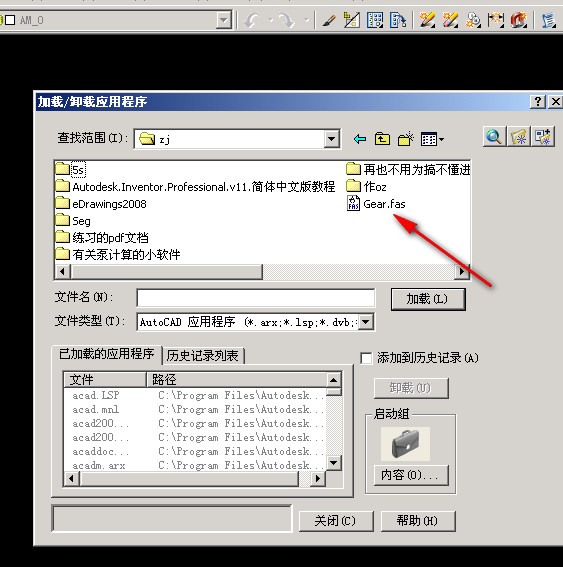Click the dimension marker toolbar icon
The image size is (563, 567).
(x=496, y=20)
